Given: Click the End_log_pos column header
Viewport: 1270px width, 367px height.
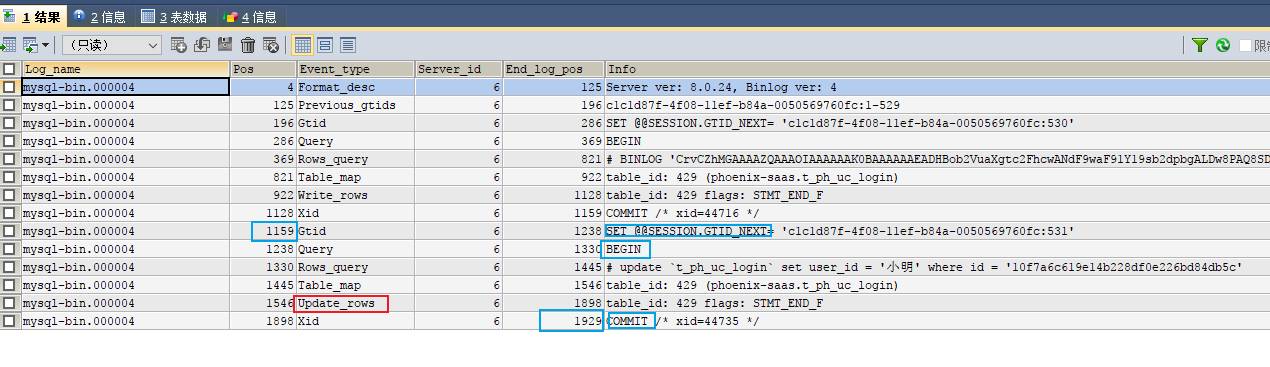Looking at the screenshot, I should click(554, 69).
